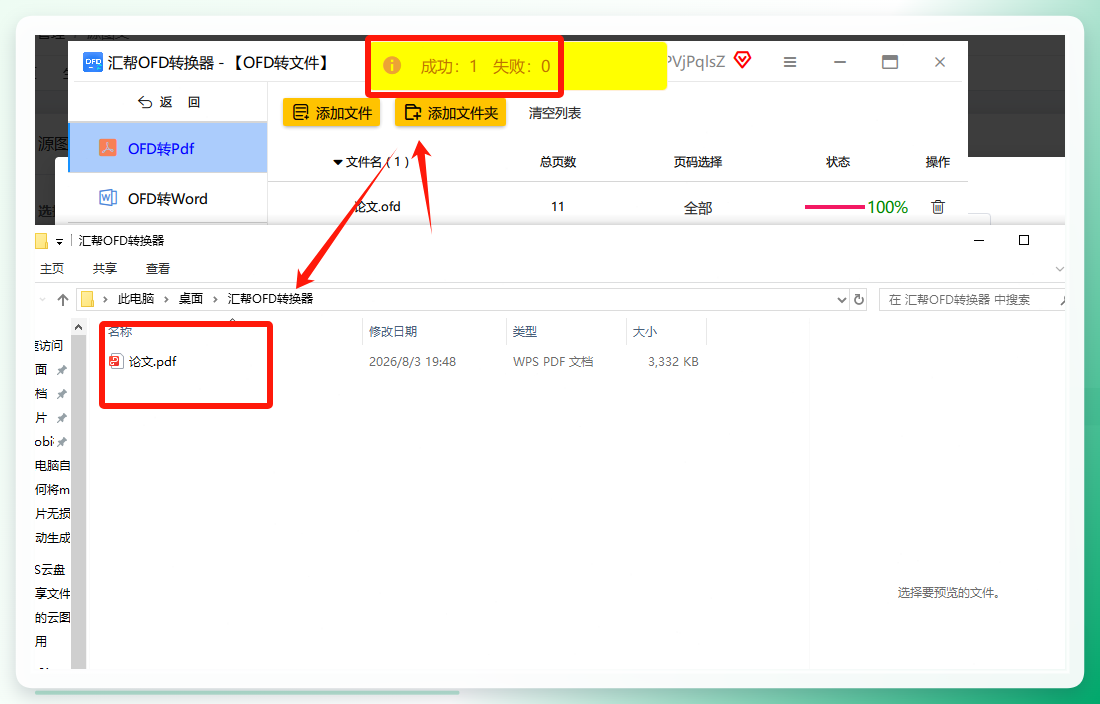The image size is (1100, 704).
Task: Sort list by 文件名 column header
Action: [x=371, y=162]
